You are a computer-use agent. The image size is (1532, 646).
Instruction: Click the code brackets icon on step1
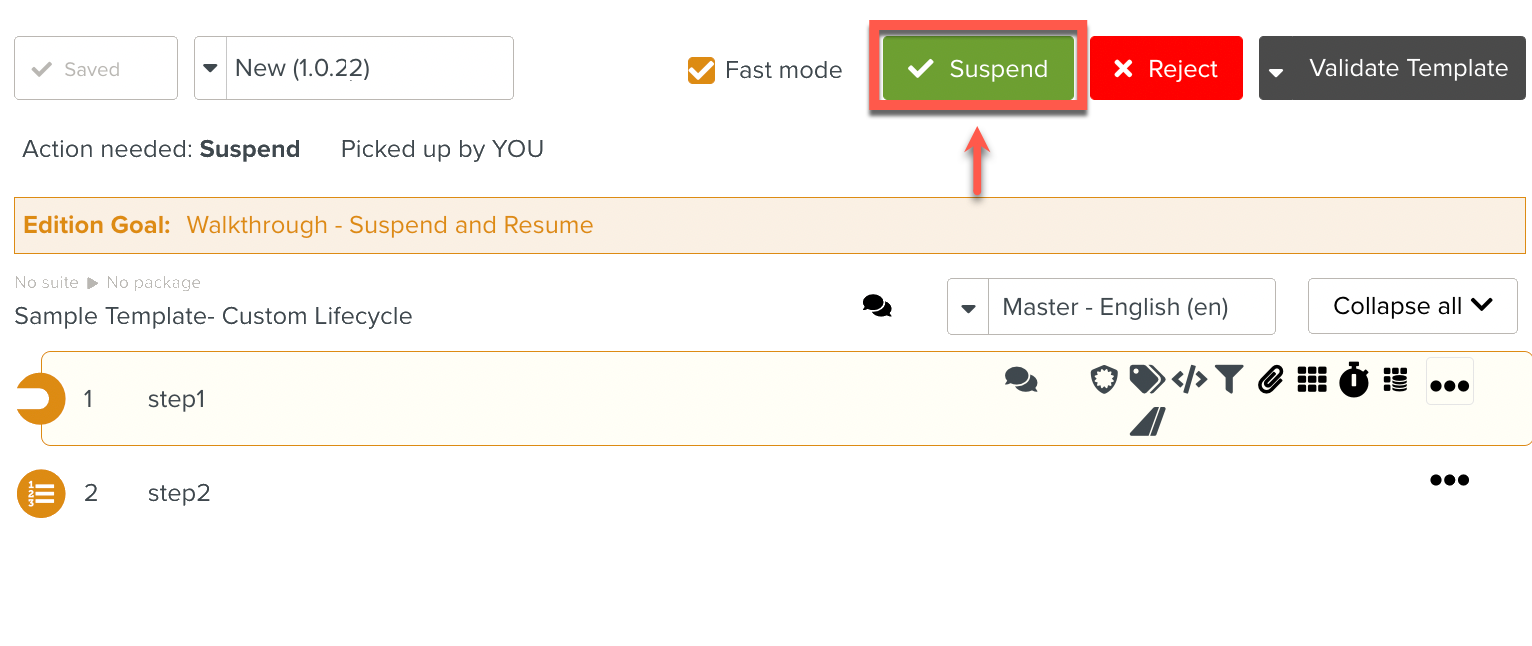1189,380
